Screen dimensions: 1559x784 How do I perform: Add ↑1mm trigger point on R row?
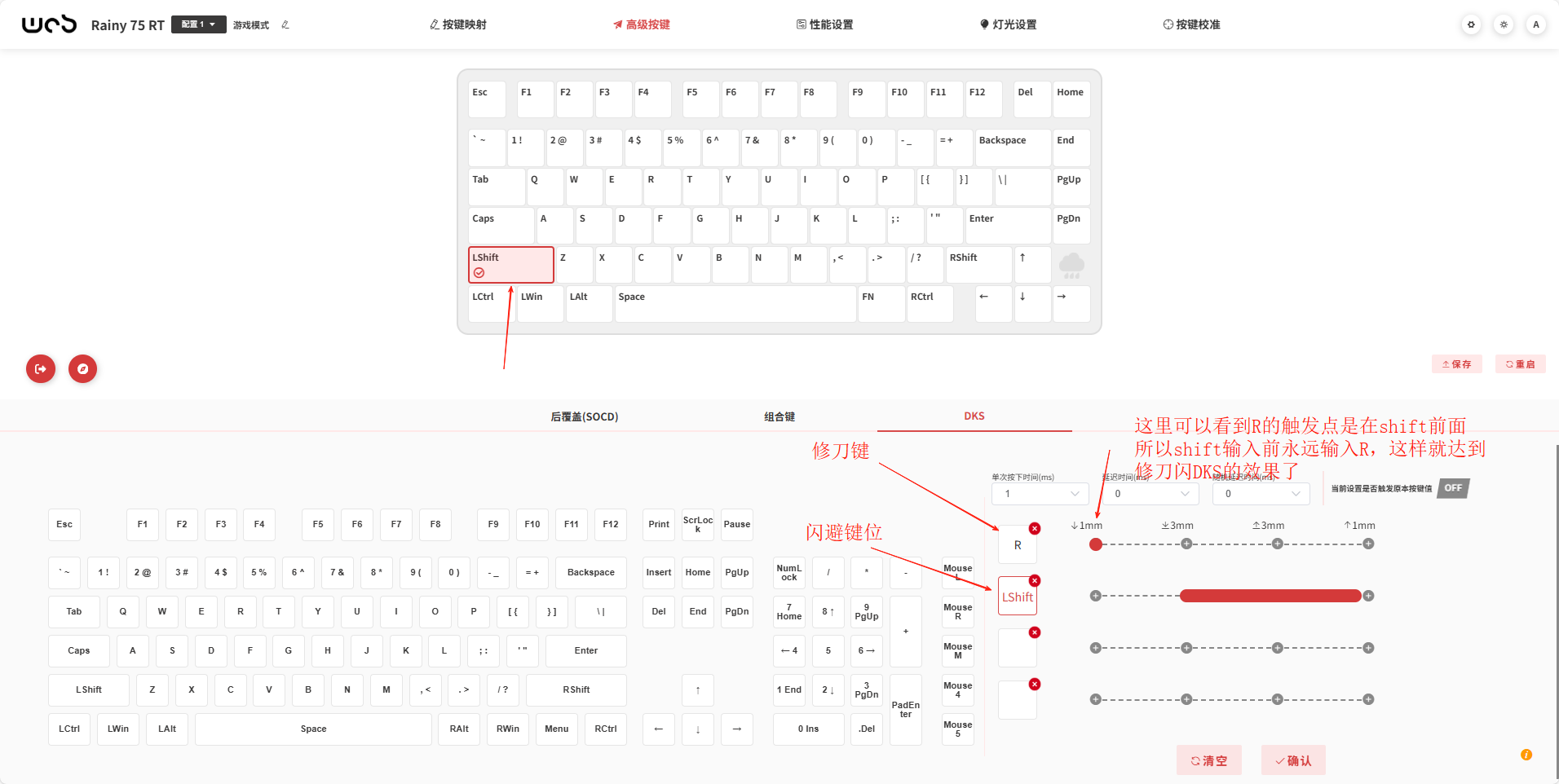(x=1368, y=544)
